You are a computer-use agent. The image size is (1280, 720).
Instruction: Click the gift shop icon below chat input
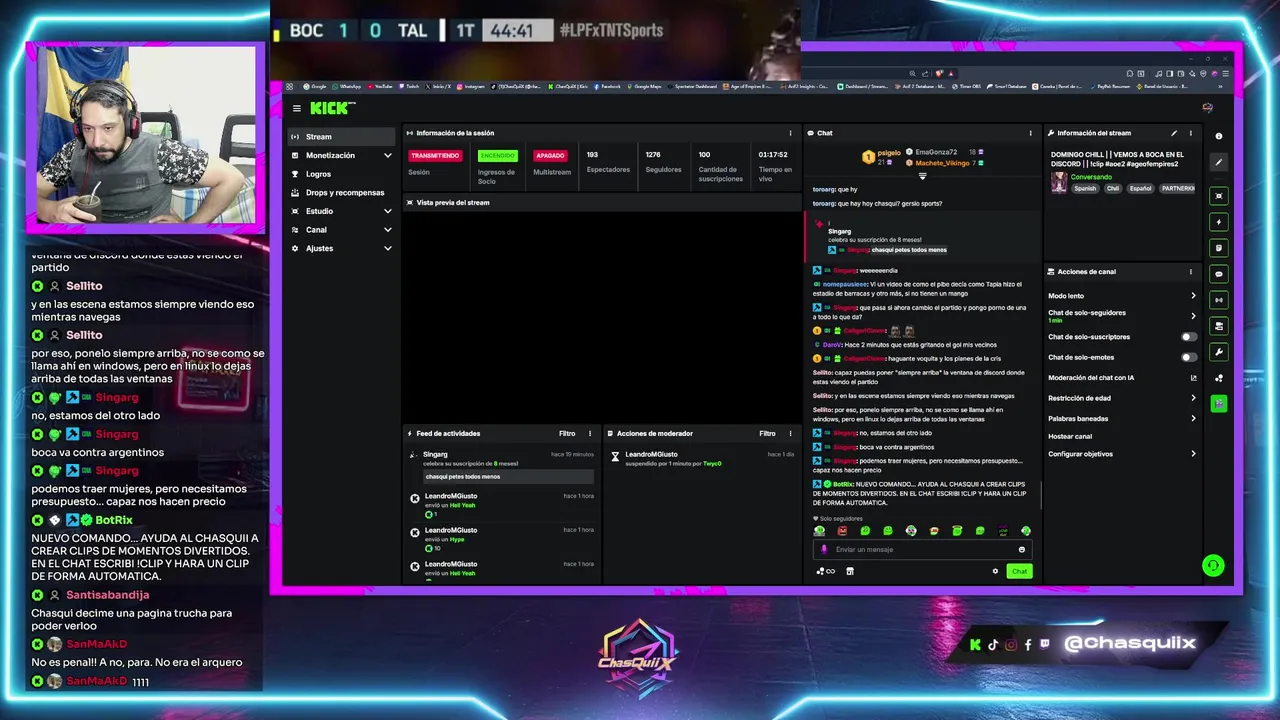pos(850,571)
